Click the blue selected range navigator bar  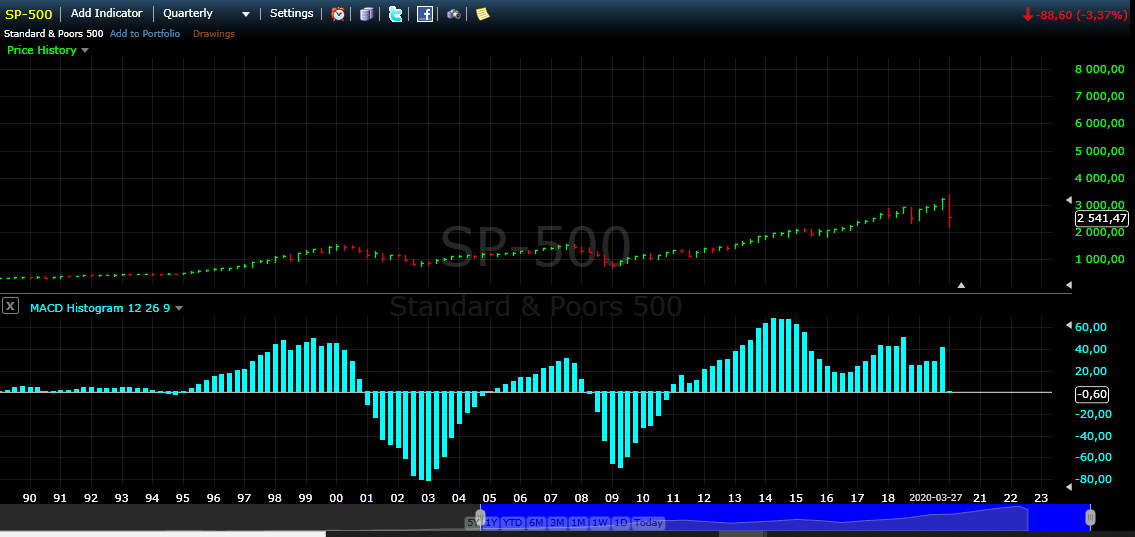click(x=784, y=517)
